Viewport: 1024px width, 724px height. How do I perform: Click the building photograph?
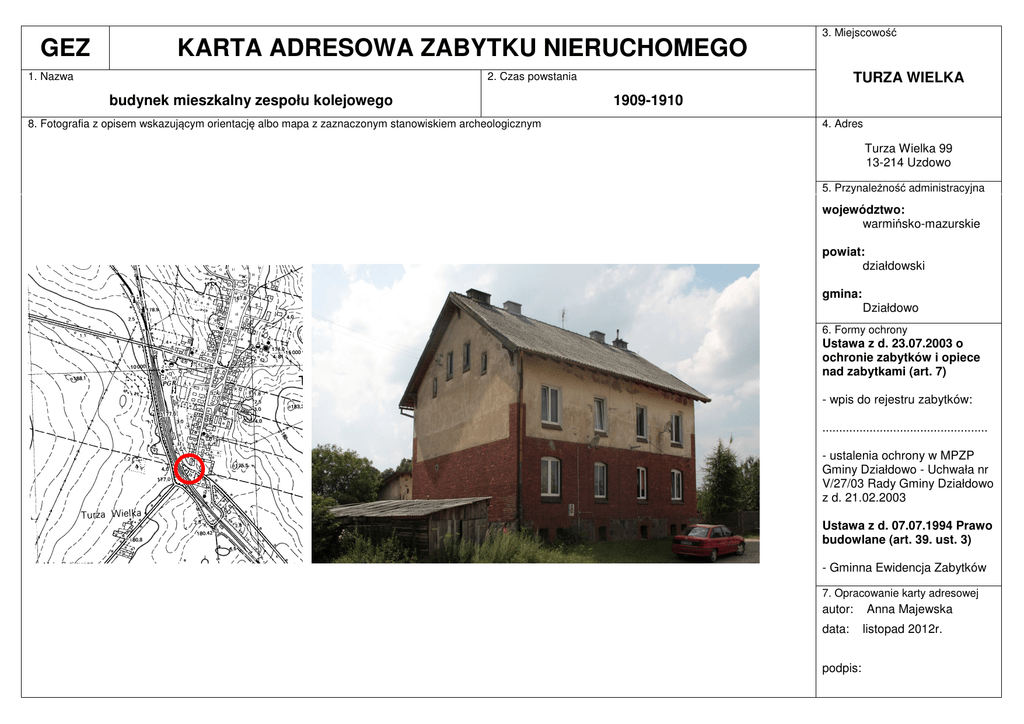pyautogui.click(x=535, y=413)
